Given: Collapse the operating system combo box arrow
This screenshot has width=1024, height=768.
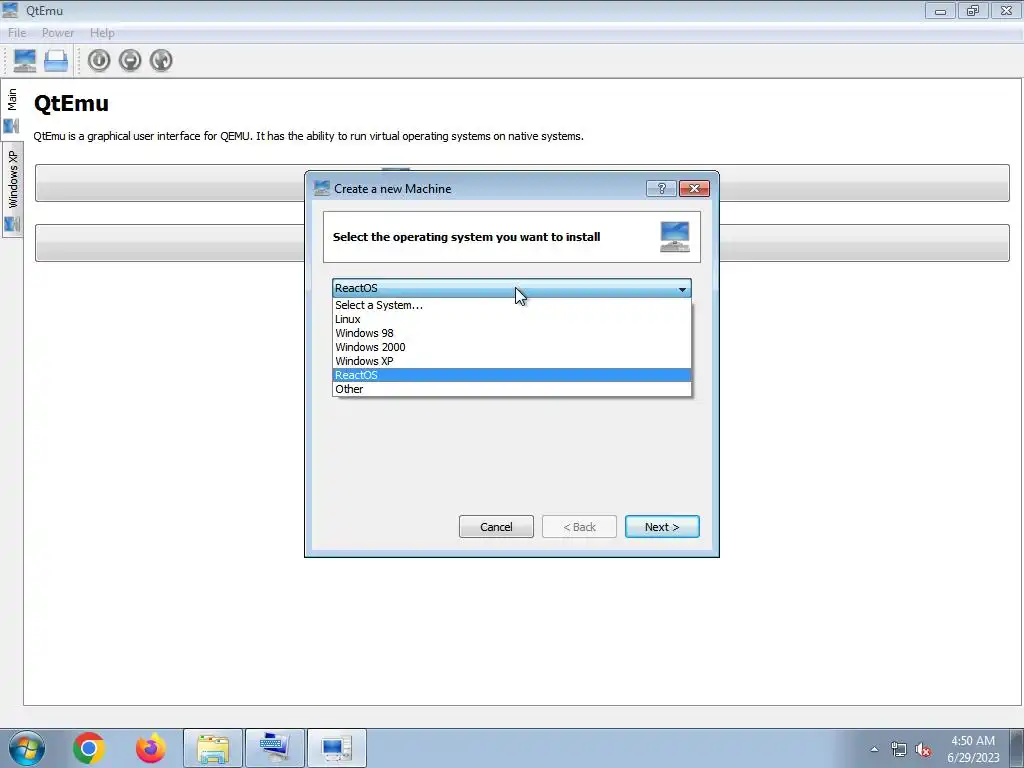Looking at the screenshot, I should coord(682,289).
